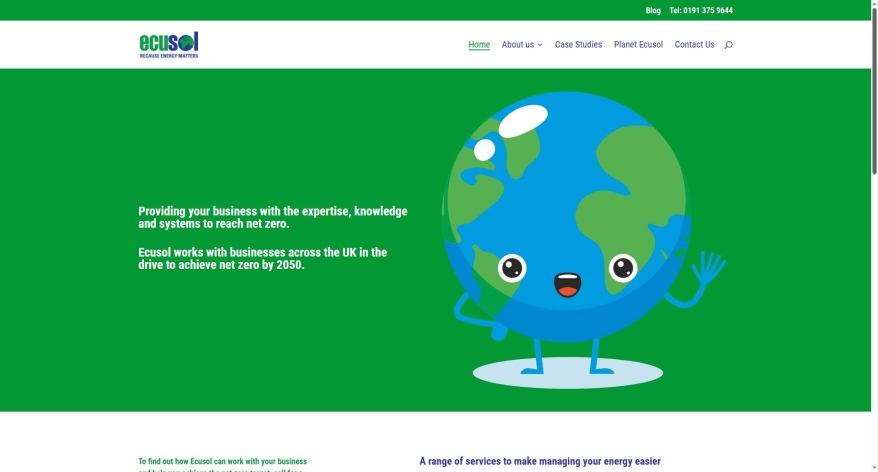Screen dimensions: 878x472
Task: Open the Planet Ecusol menu item
Action: (638, 45)
